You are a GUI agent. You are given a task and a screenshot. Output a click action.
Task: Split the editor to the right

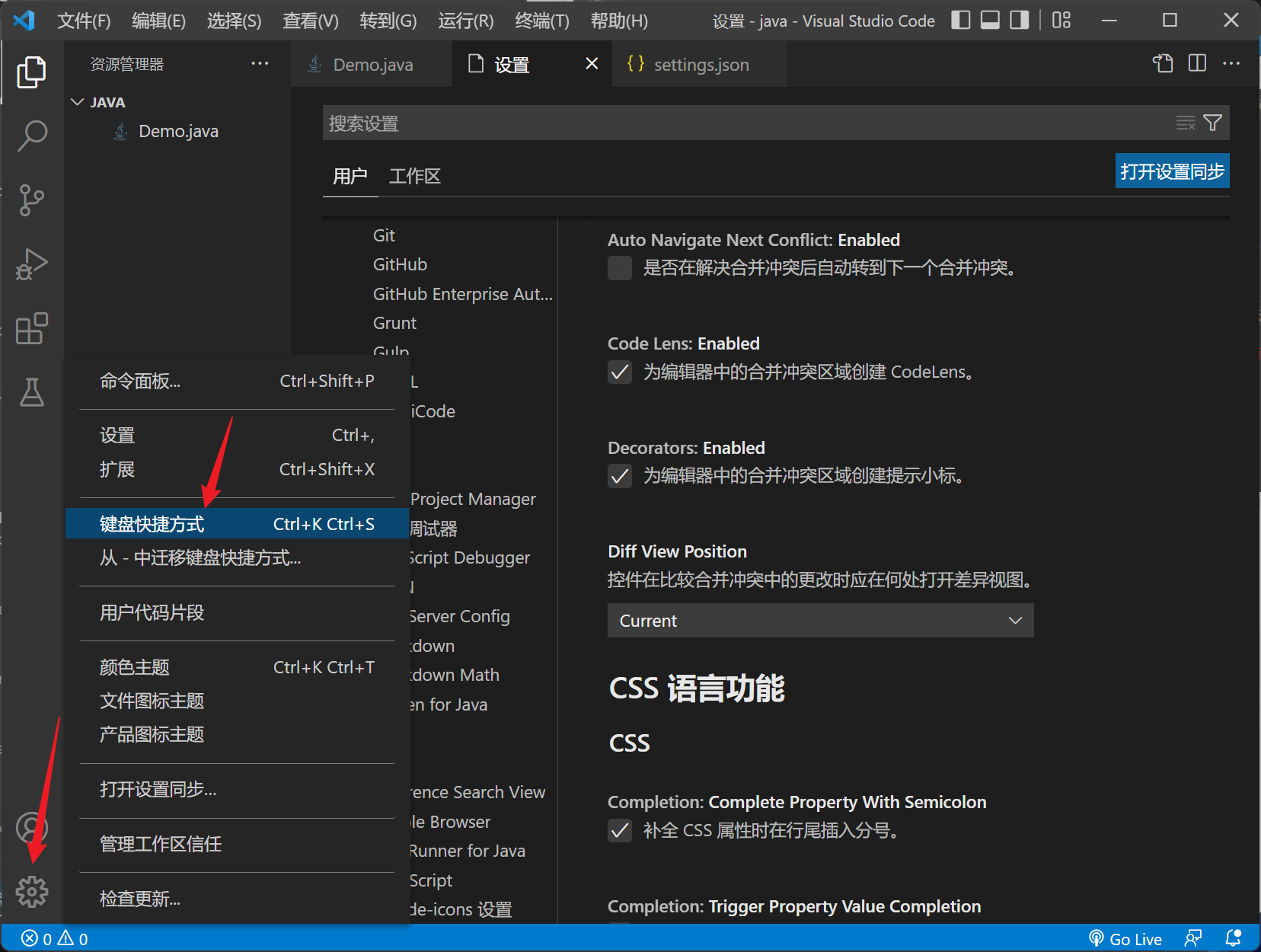[1197, 64]
